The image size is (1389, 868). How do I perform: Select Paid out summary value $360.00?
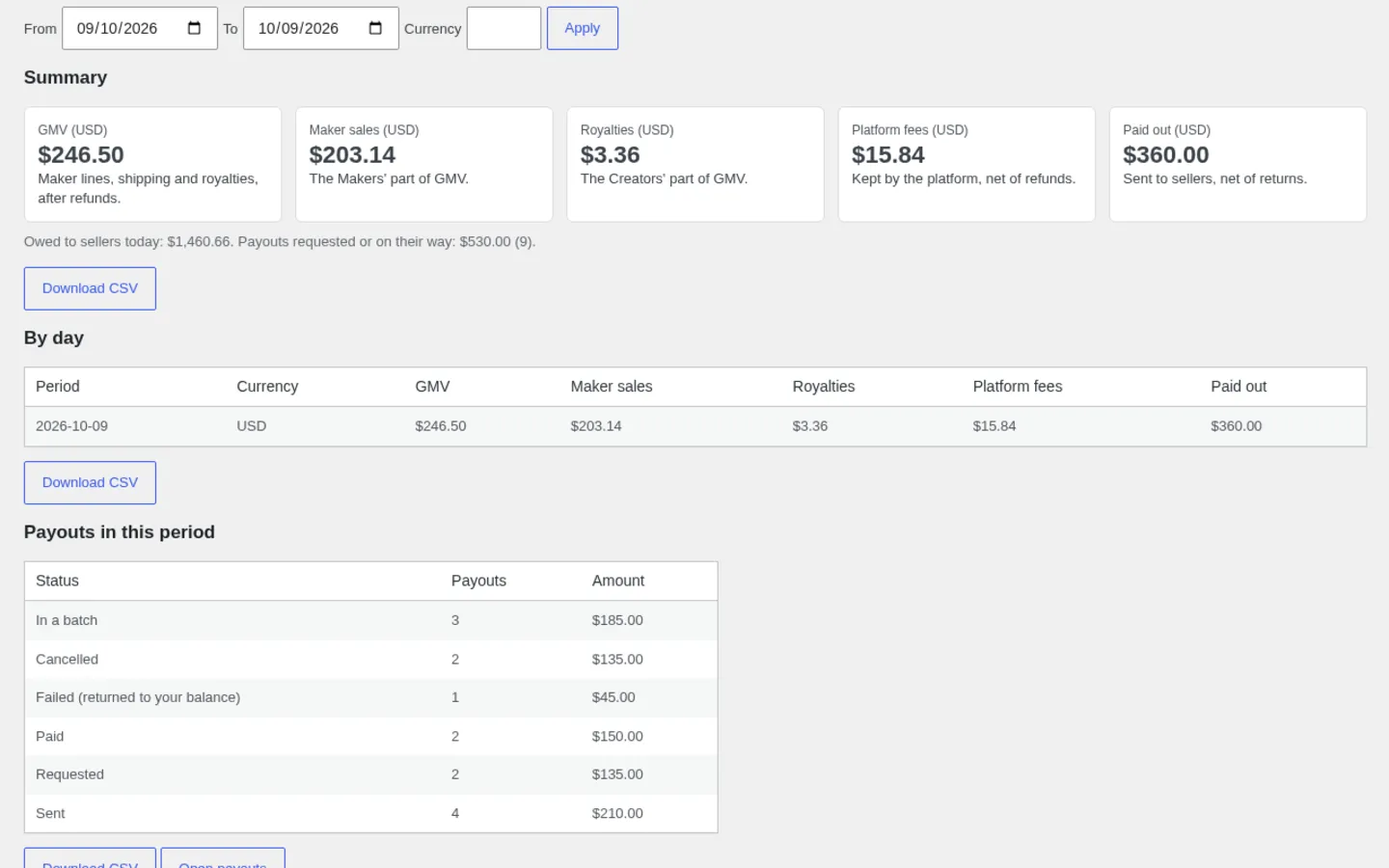click(1165, 155)
